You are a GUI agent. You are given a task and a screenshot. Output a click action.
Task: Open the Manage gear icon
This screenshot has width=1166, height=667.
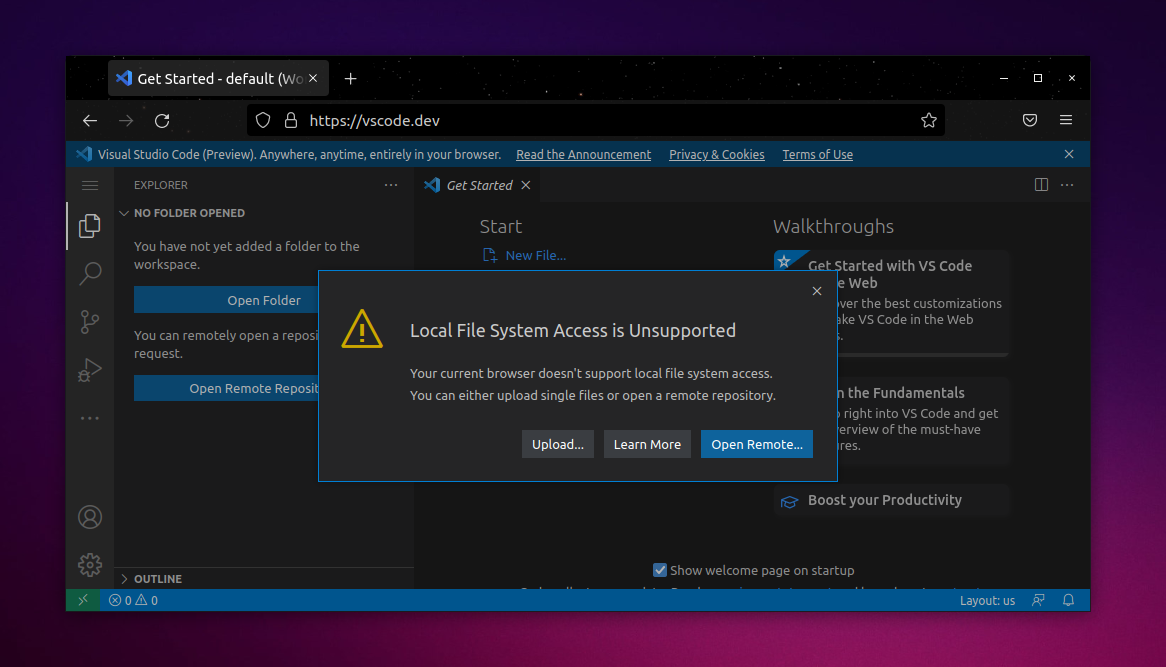[x=90, y=564]
